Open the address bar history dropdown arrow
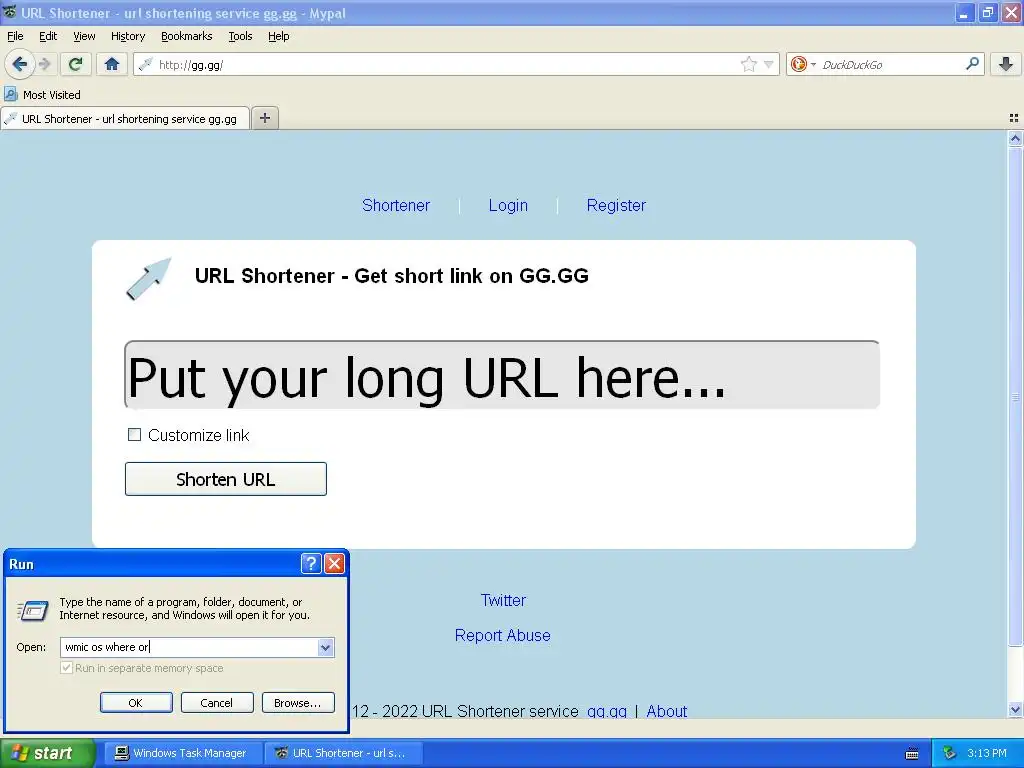This screenshot has width=1024, height=768. click(x=769, y=64)
